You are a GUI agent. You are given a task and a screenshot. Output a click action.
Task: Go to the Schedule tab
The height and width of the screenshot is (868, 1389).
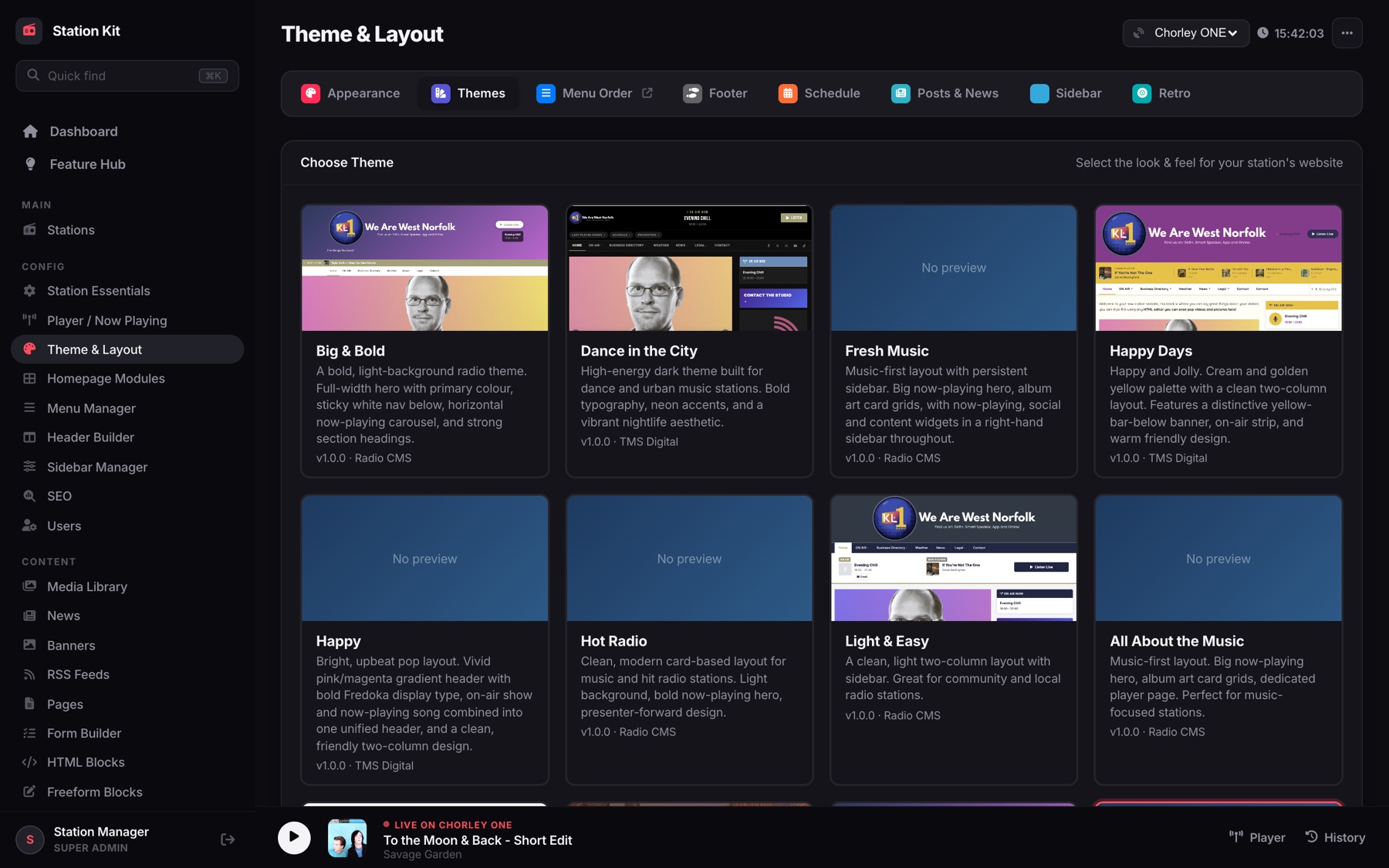819,93
